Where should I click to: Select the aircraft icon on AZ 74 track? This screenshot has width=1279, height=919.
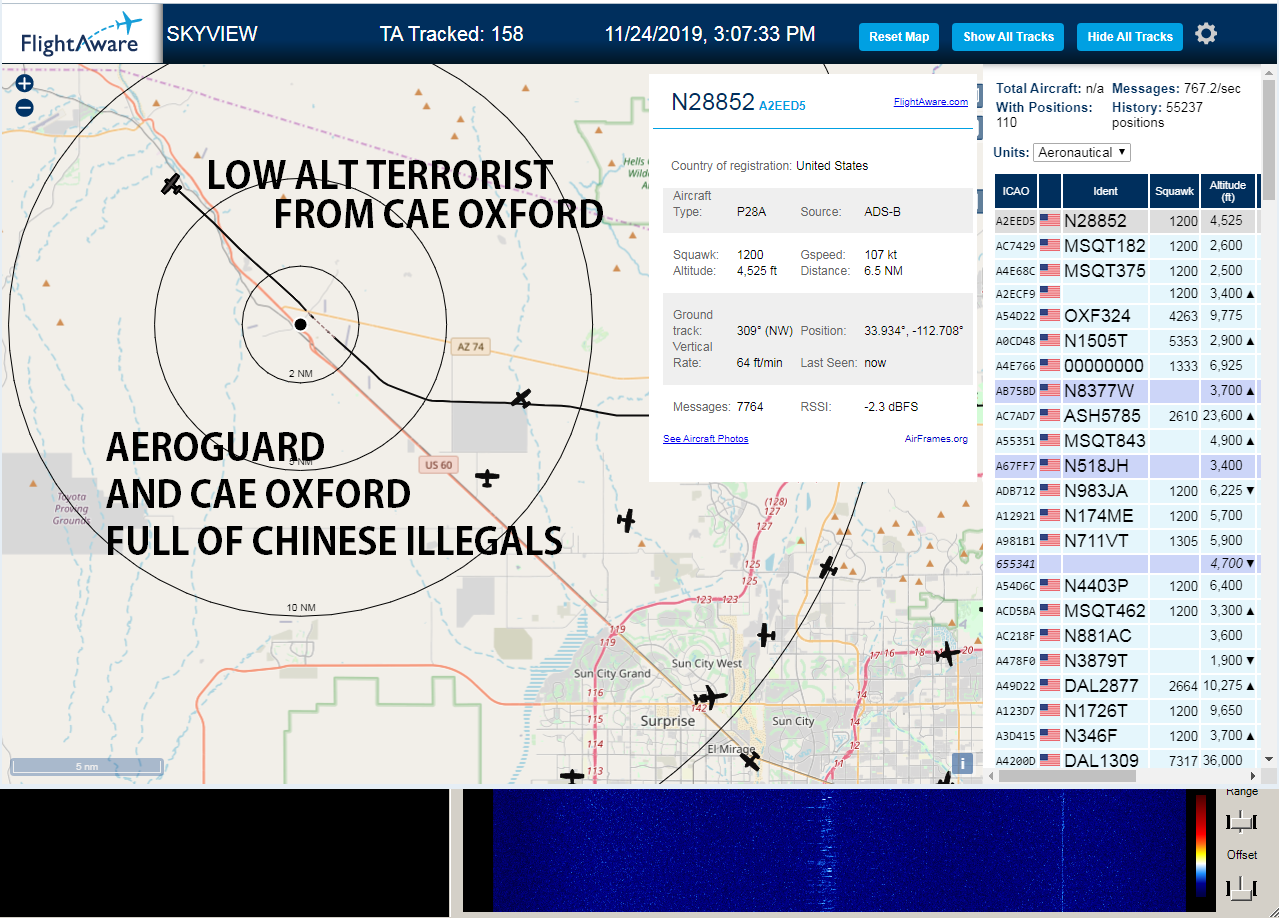(521, 398)
